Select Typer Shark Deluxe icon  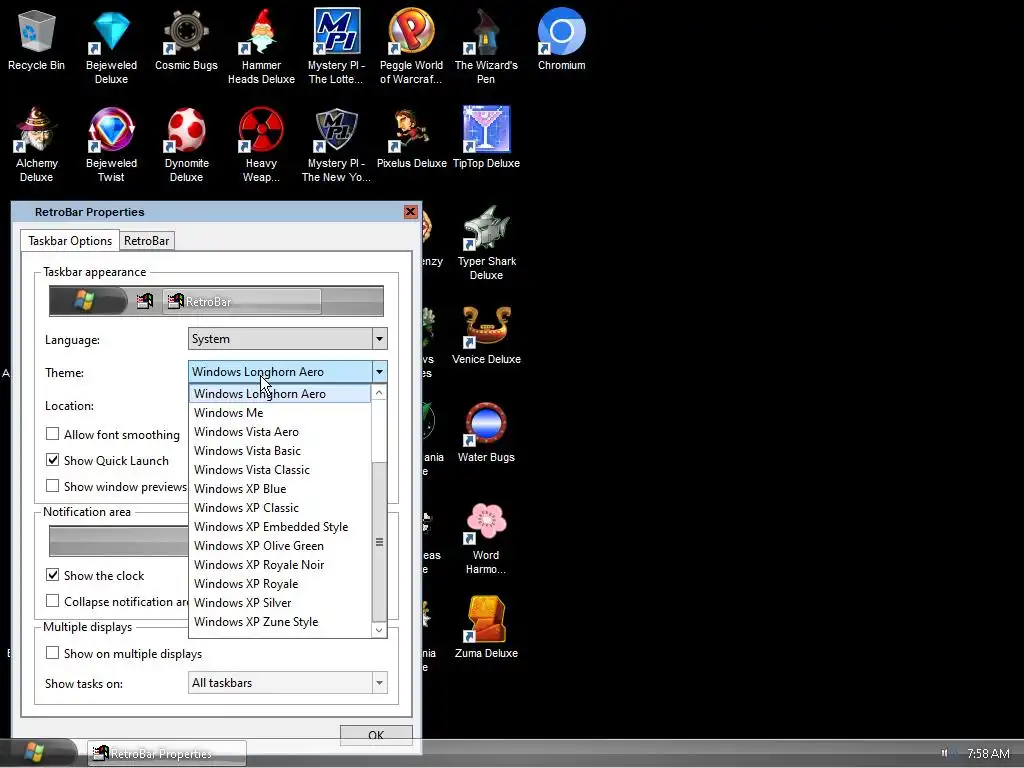(487, 242)
